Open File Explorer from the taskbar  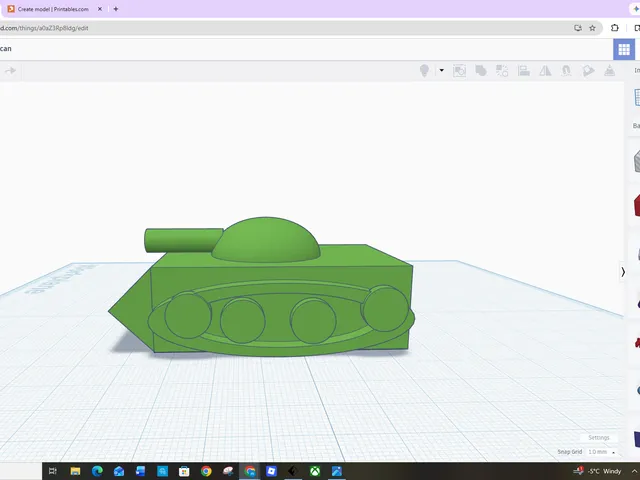(x=75, y=471)
